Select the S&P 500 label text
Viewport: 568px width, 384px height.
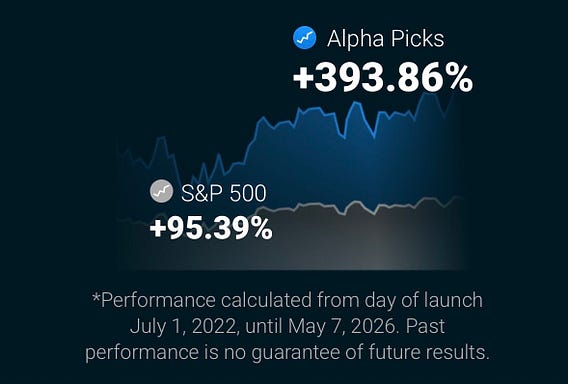(x=224, y=193)
